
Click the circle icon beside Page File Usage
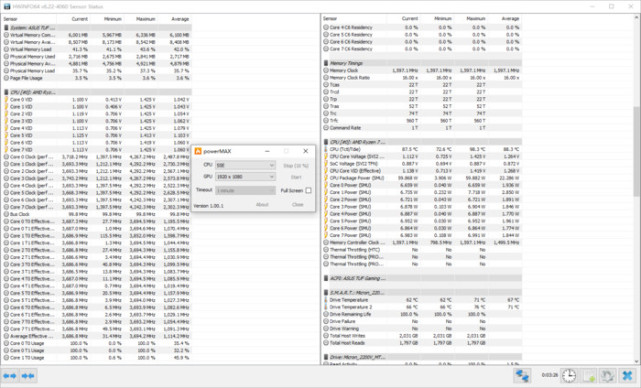6,78
